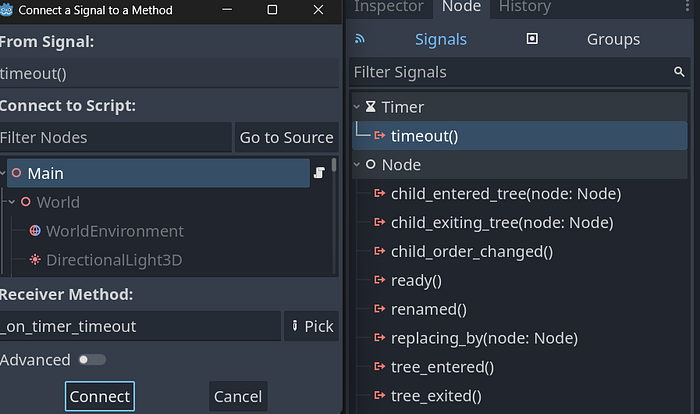Click the Timer hourglass icon
This screenshot has height=414, width=700.
tap(371, 107)
